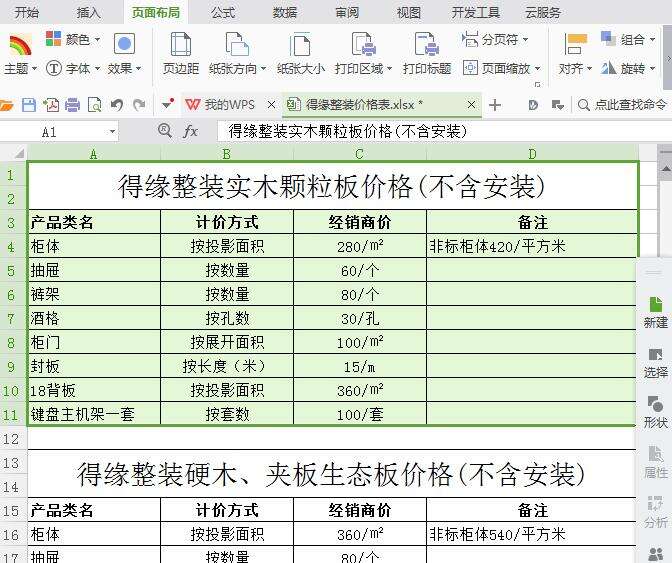The width and height of the screenshot is (672, 563).
Task: Close the 我的WPS tab
Action: pyautogui.click(x=271, y=105)
